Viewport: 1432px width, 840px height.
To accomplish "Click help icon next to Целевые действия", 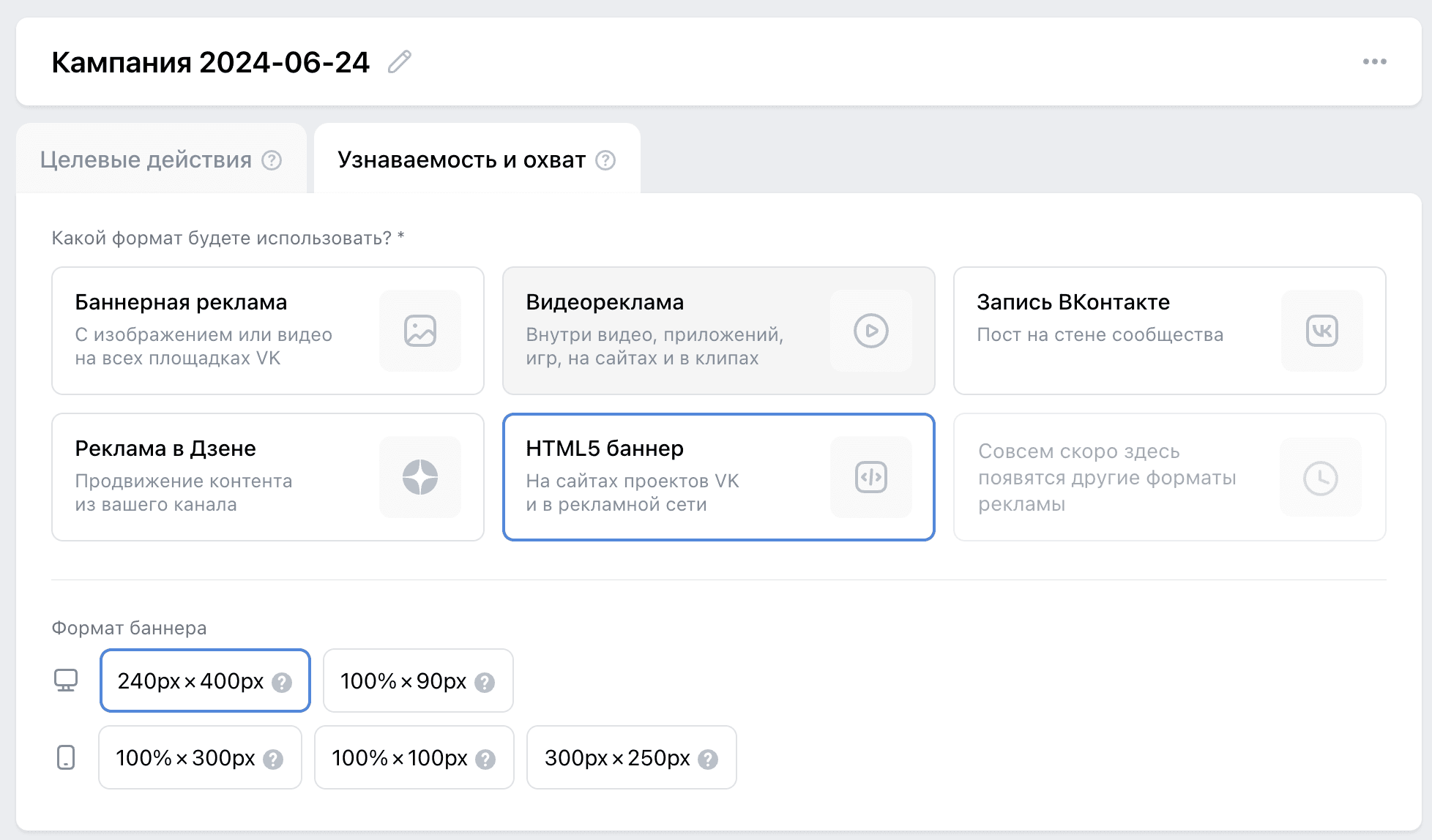I will coord(272,160).
